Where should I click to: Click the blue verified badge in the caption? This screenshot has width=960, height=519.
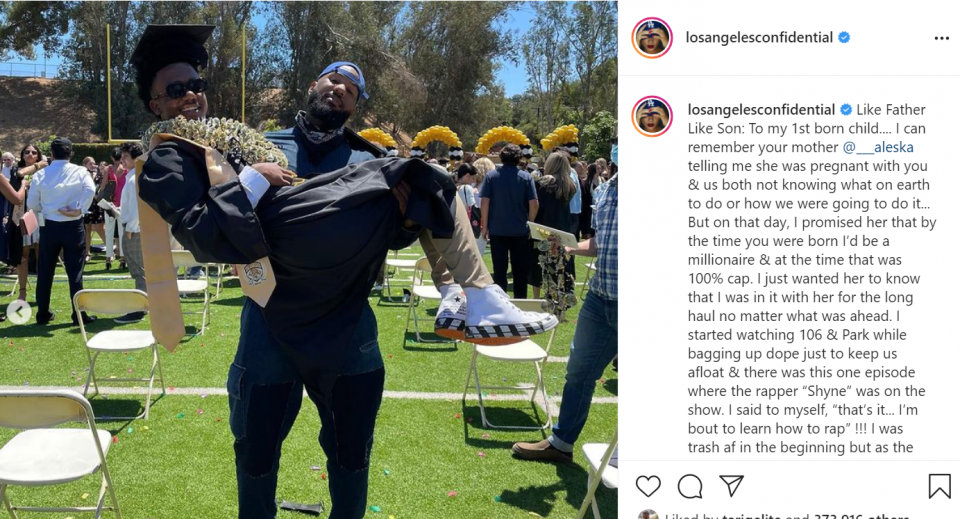click(x=846, y=110)
